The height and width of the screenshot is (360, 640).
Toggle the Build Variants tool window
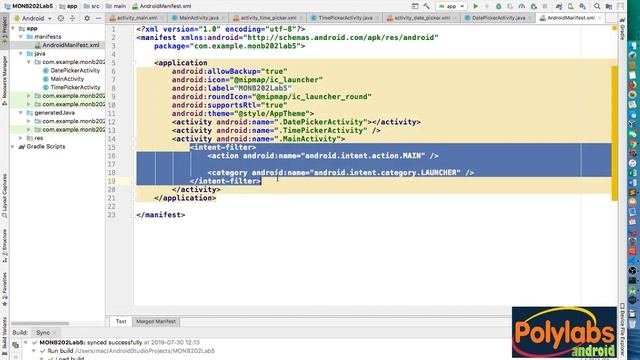[x=4, y=336]
